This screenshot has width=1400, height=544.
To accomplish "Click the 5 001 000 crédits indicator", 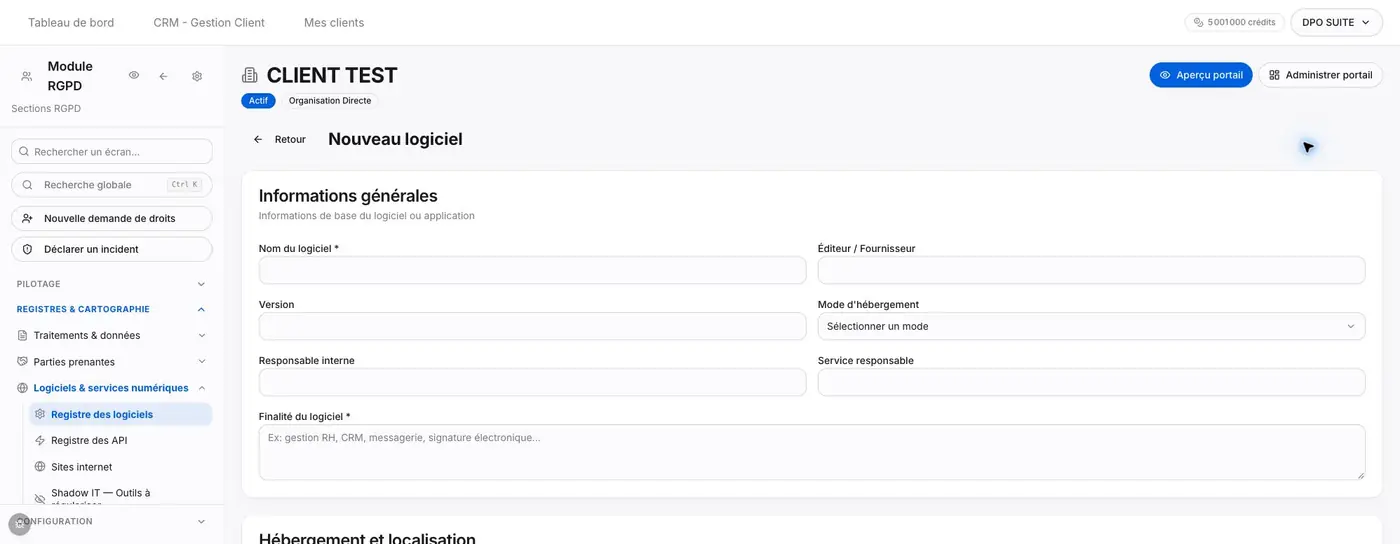I will pos(1235,22).
